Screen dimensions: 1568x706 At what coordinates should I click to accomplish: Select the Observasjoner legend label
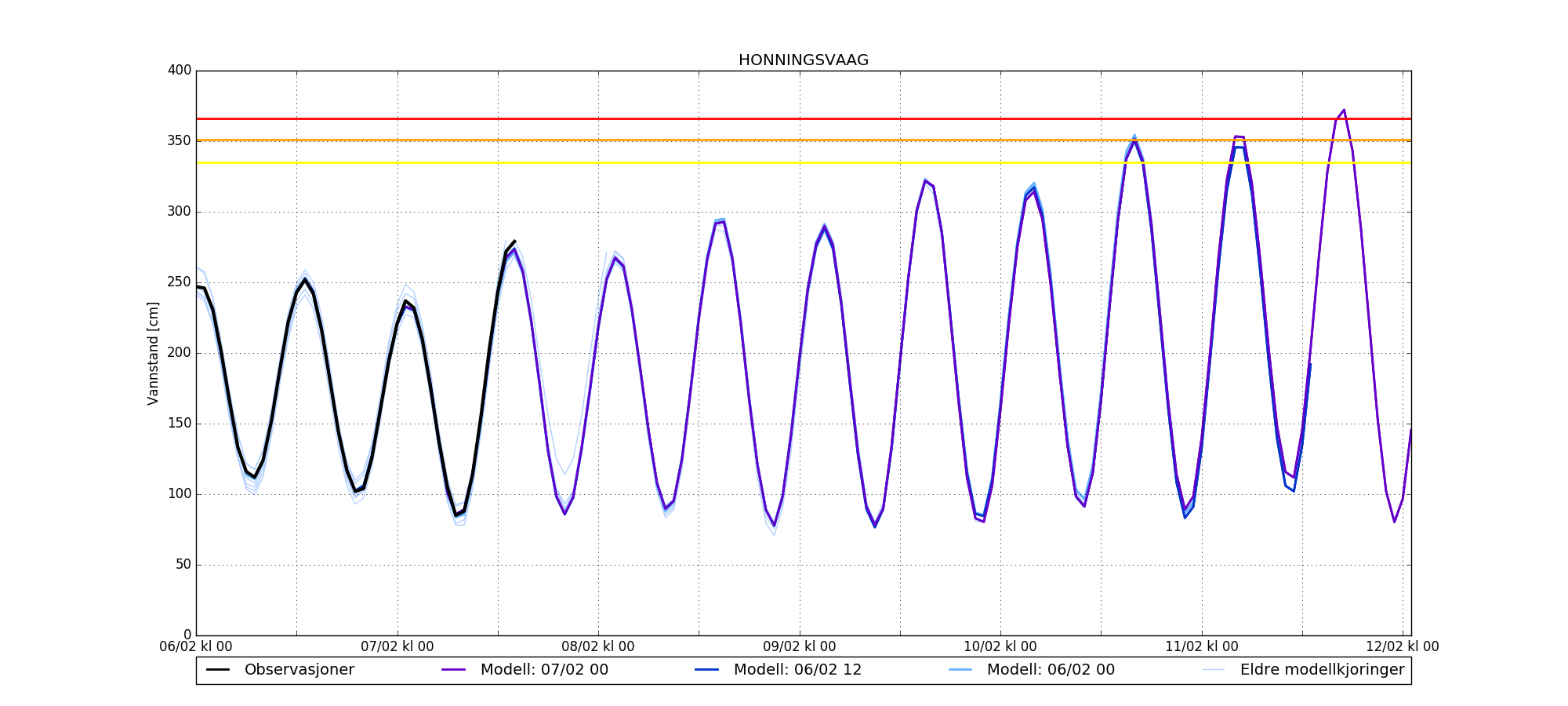(299, 670)
